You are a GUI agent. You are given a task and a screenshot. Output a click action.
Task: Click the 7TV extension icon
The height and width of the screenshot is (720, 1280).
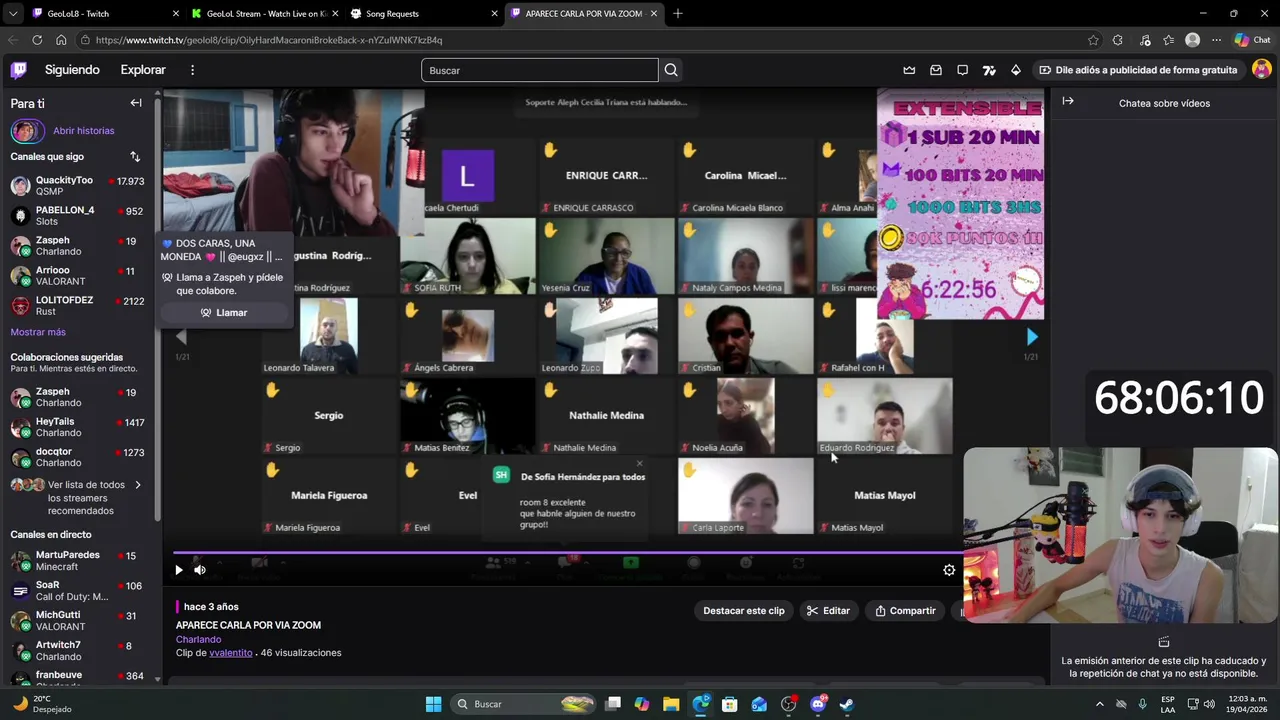click(989, 70)
